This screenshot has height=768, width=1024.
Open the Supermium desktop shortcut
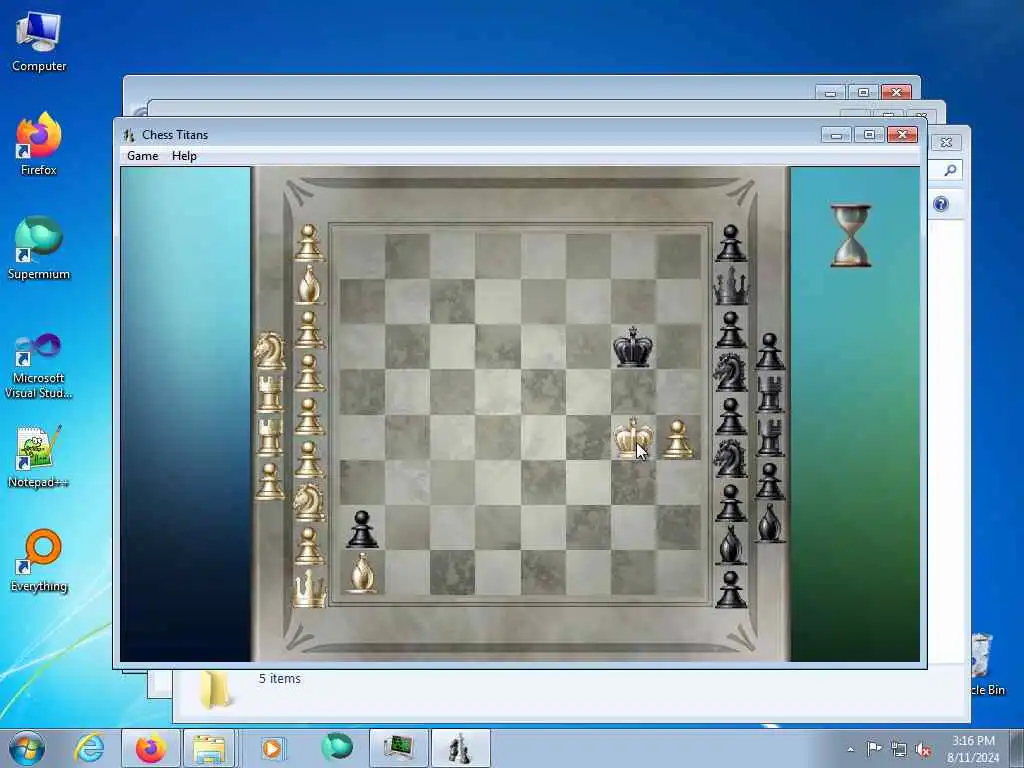pos(39,248)
